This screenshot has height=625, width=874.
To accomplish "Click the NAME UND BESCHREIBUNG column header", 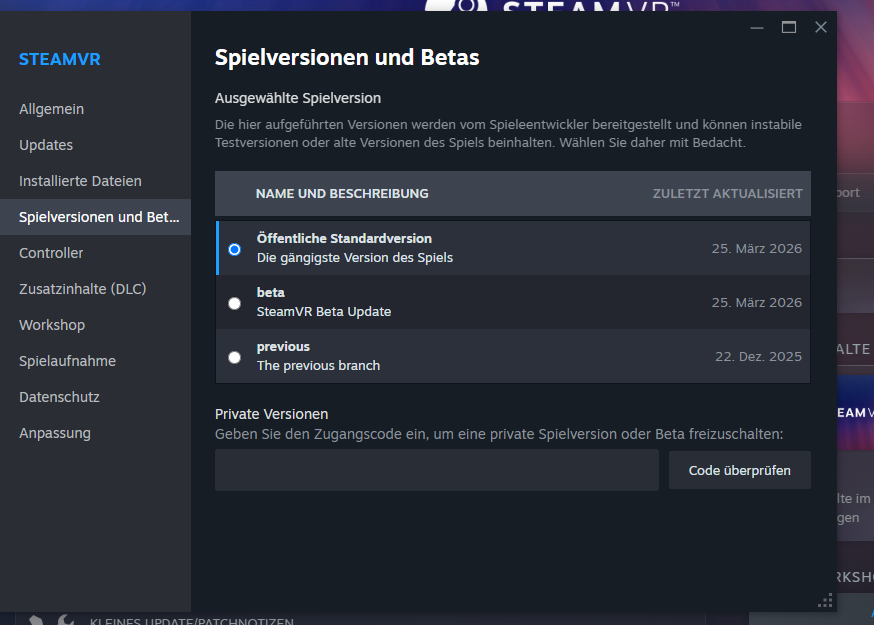I will click(x=342, y=193).
